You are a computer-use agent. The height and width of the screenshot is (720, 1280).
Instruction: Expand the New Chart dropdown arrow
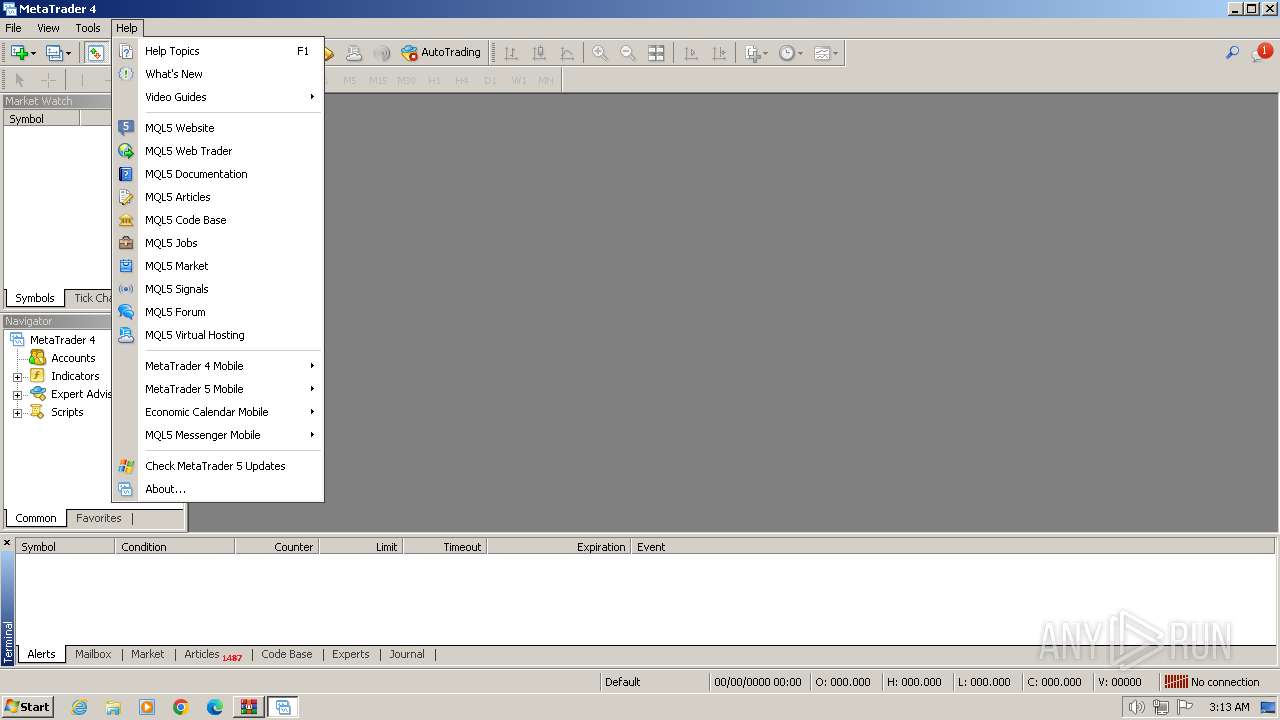point(33,53)
